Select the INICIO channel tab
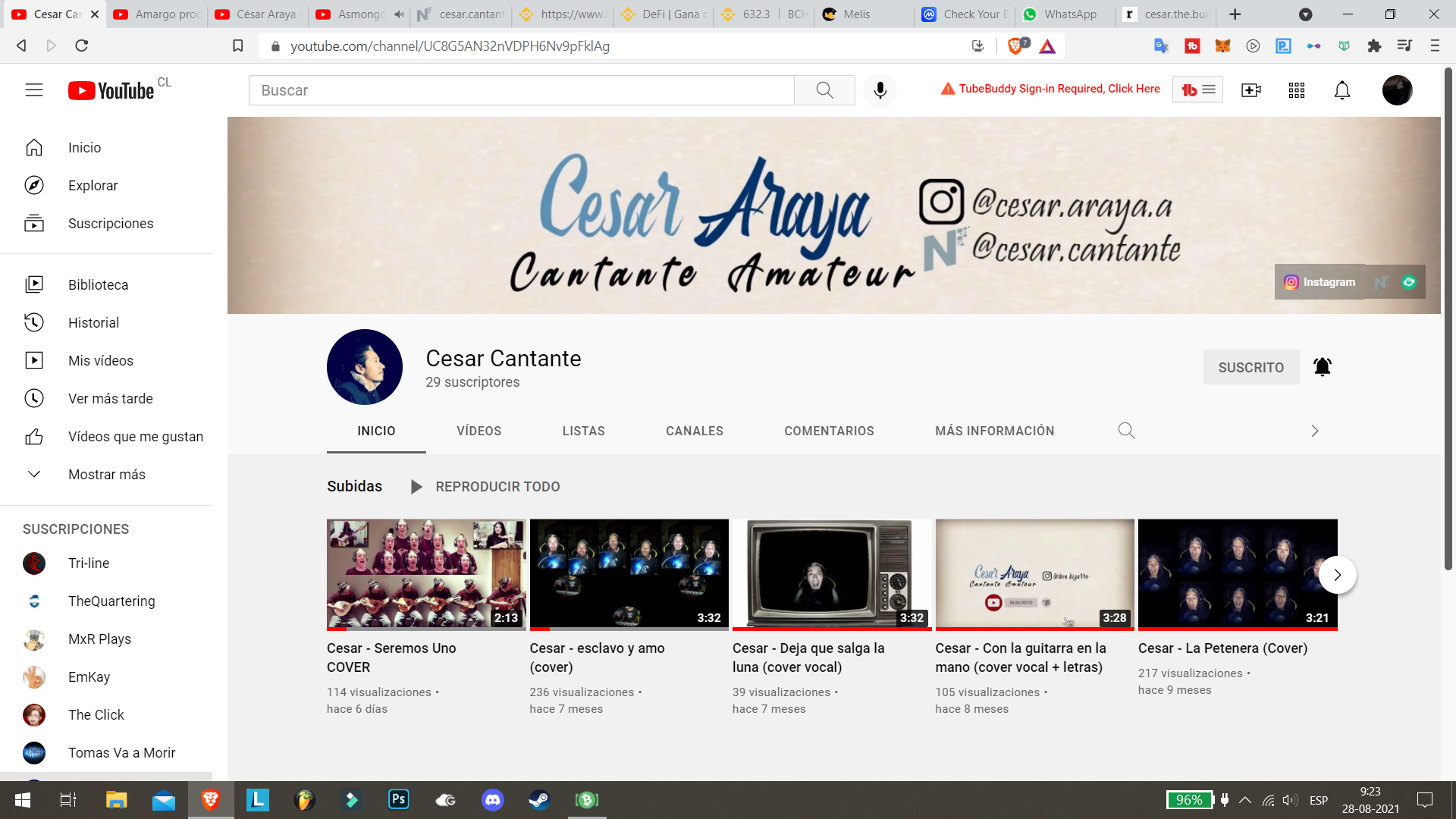The height and width of the screenshot is (819, 1456). pyautogui.click(x=376, y=431)
